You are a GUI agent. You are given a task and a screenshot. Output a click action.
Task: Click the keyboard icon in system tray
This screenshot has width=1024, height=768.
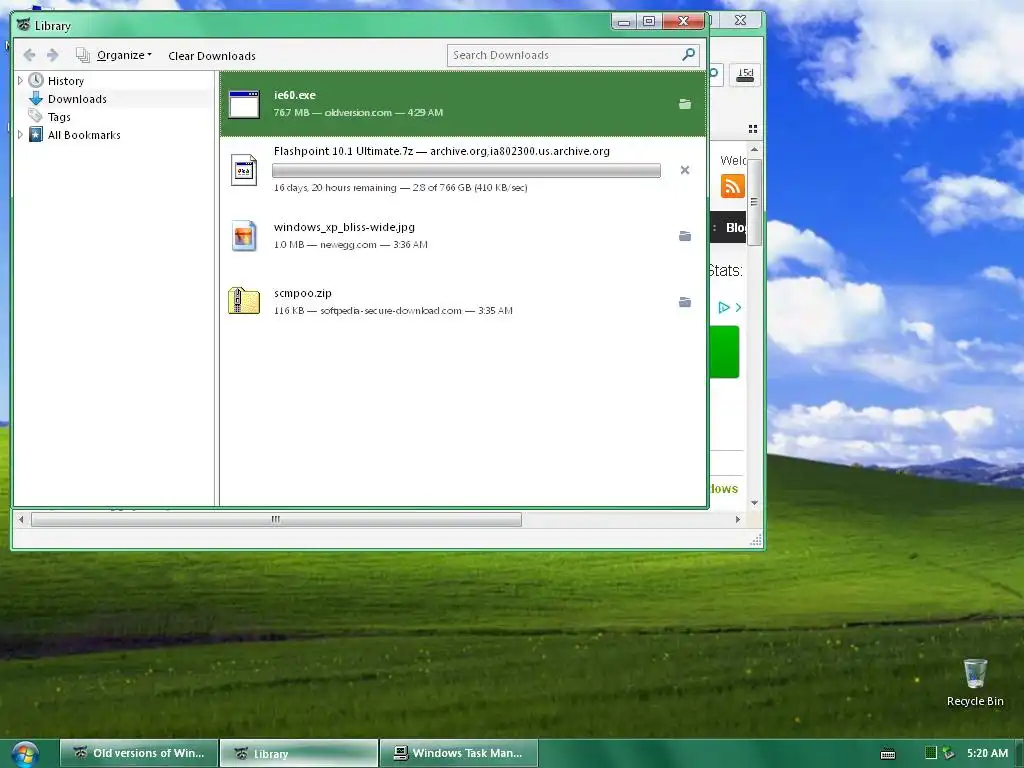tap(888, 754)
